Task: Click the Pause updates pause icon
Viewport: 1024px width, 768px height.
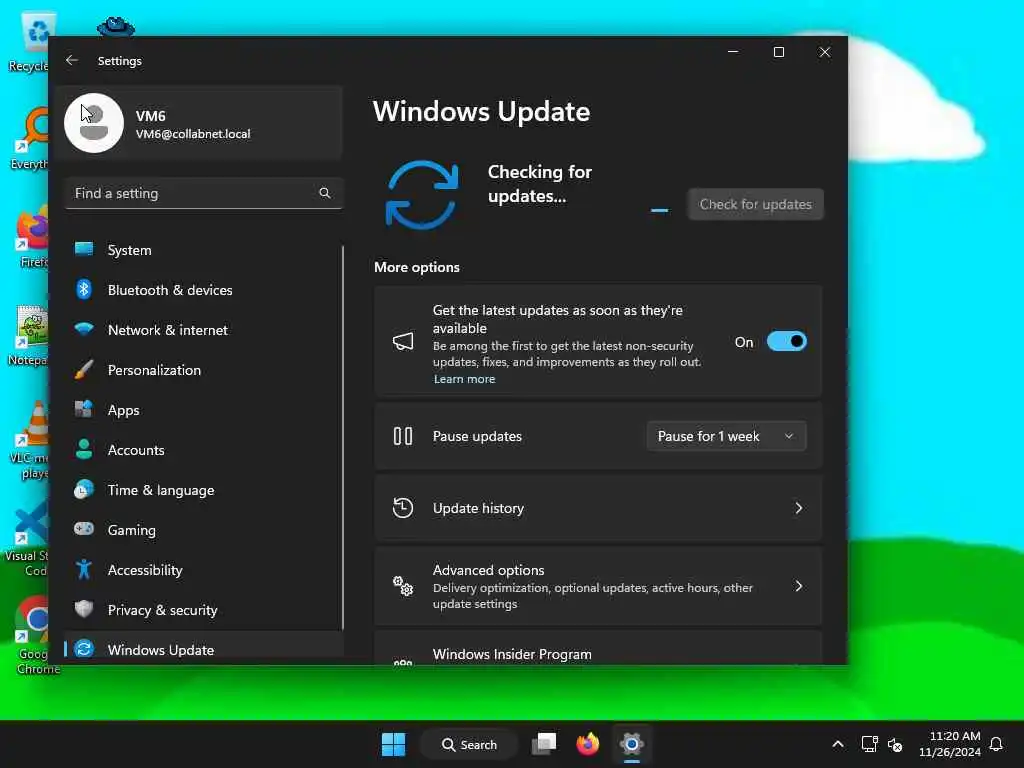Action: pos(403,436)
